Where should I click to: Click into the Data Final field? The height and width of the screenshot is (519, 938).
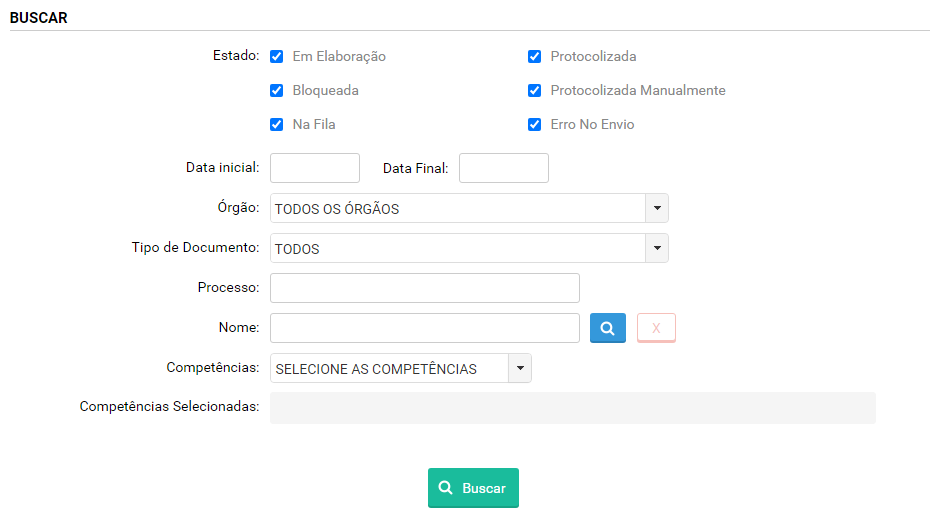[x=503, y=168]
